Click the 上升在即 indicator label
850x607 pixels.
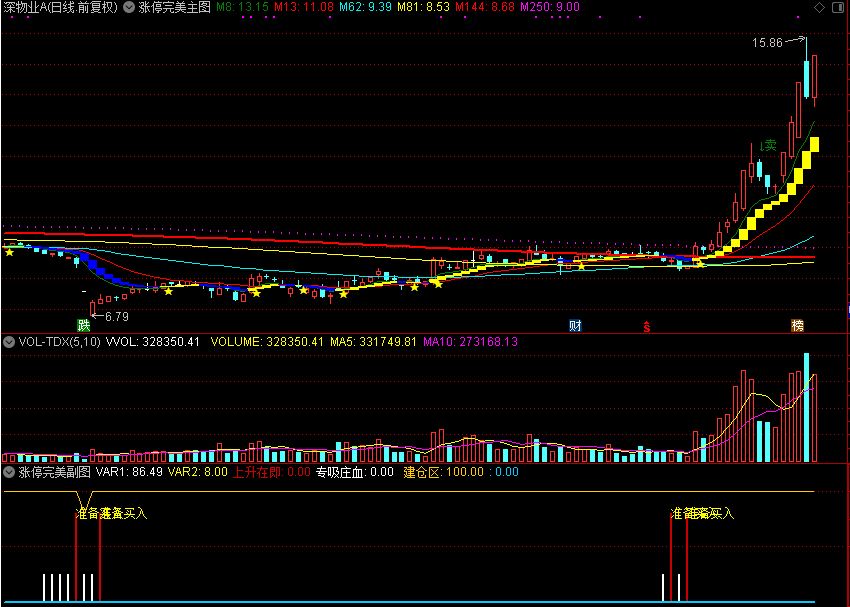click(x=257, y=471)
